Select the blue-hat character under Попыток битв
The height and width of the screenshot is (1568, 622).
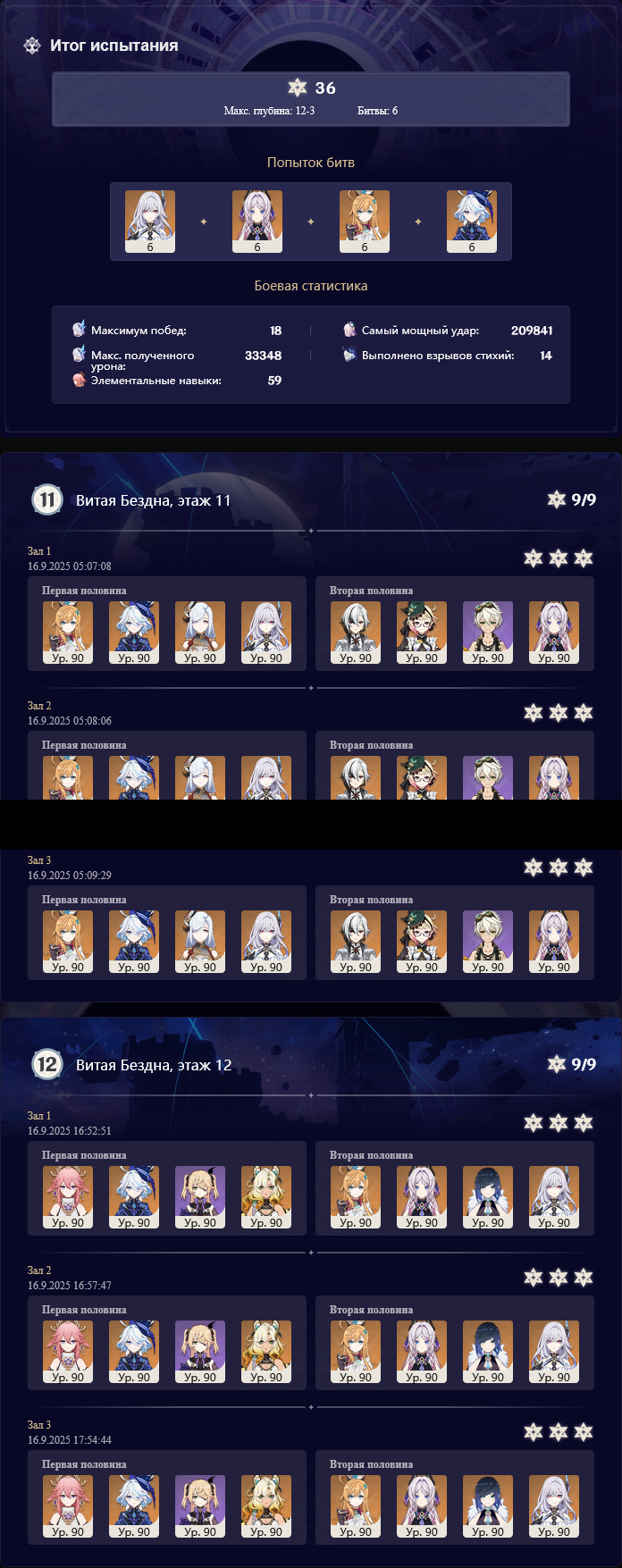472,222
